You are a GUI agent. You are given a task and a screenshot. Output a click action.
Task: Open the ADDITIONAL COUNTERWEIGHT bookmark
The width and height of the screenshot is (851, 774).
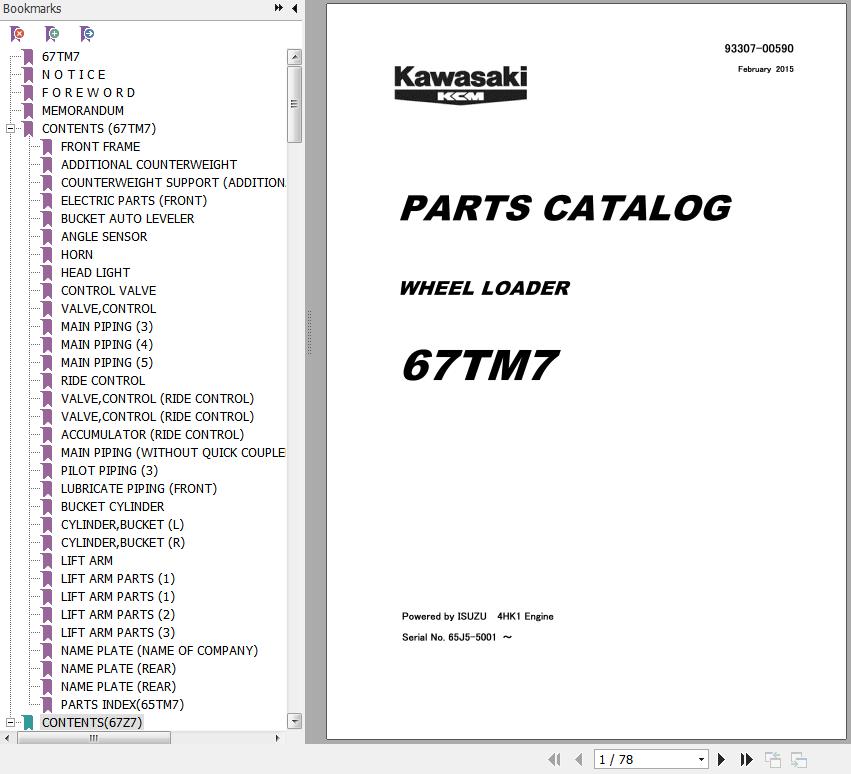pos(149,164)
